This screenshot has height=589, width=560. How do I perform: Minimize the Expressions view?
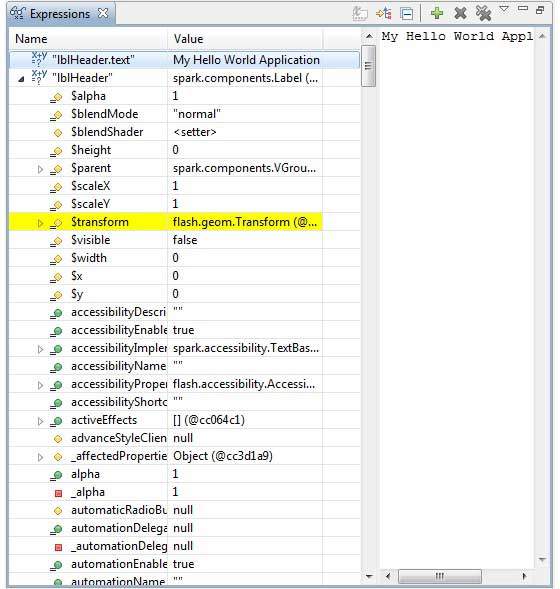[522, 8]
